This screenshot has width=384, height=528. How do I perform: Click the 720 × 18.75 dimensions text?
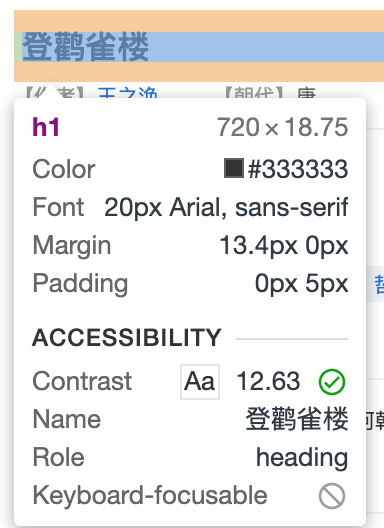click(282, 127)
